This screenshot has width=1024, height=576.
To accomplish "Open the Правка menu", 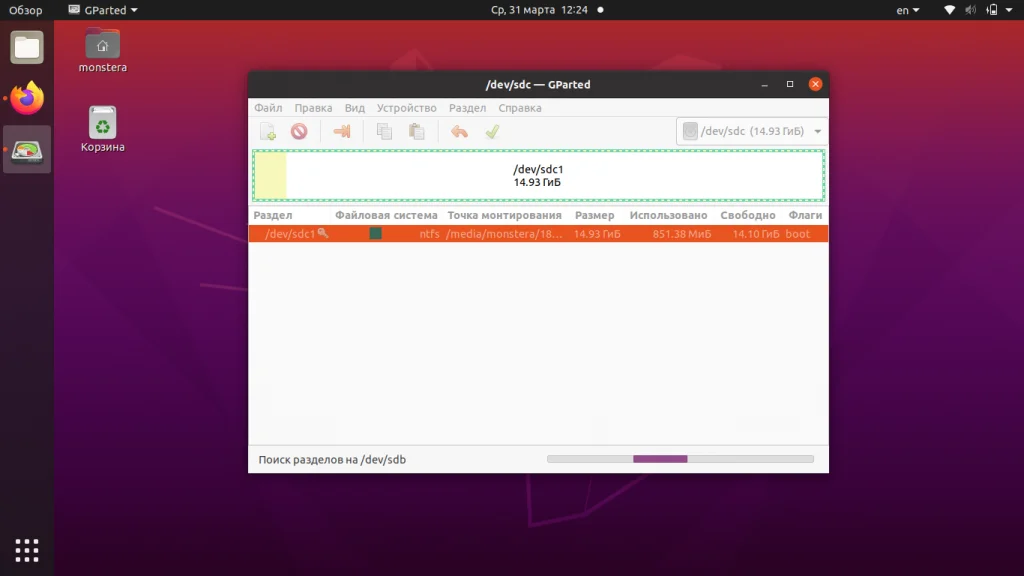I will click(x=313, y=107).
